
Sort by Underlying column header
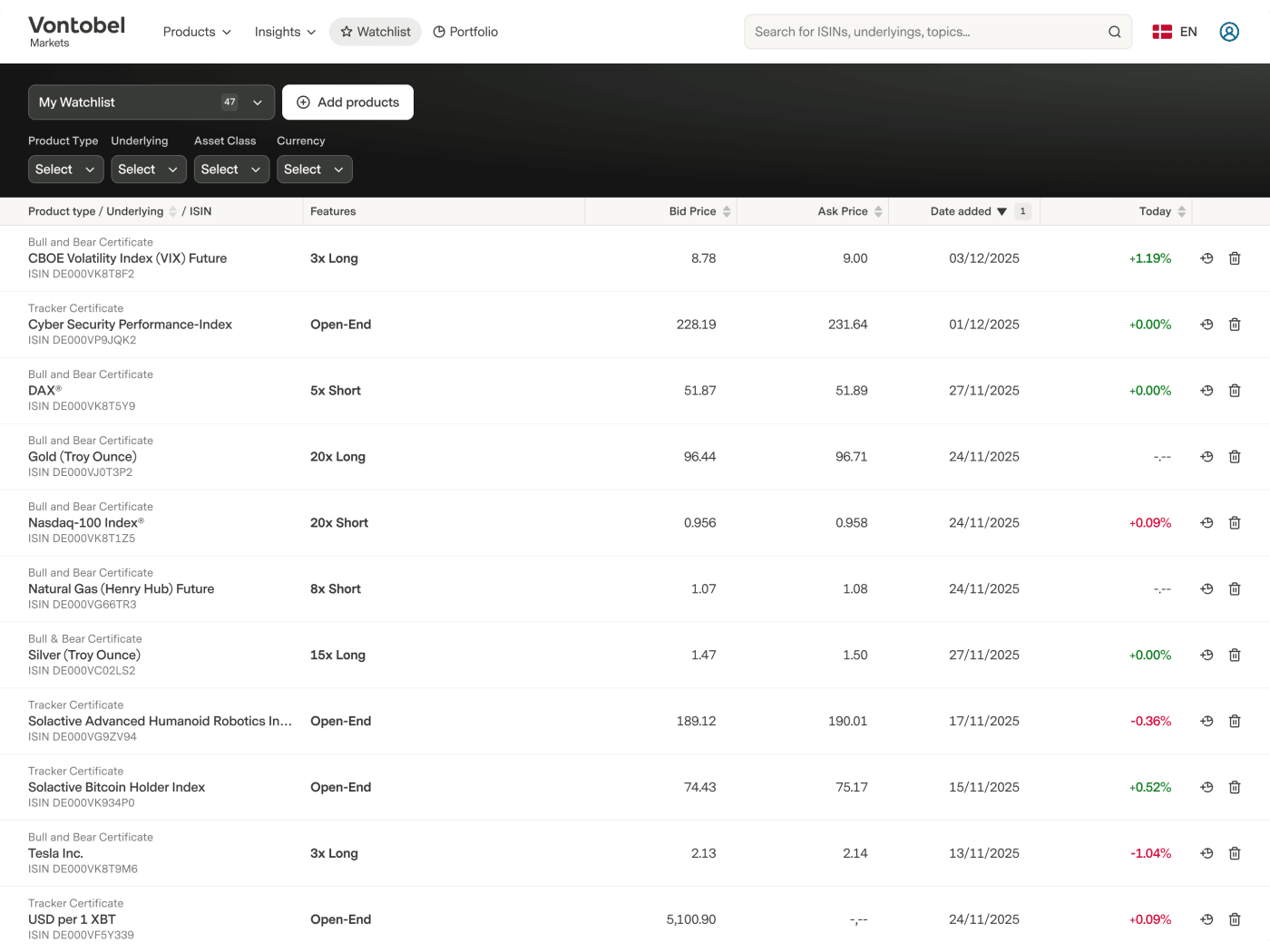coord(142,211)
